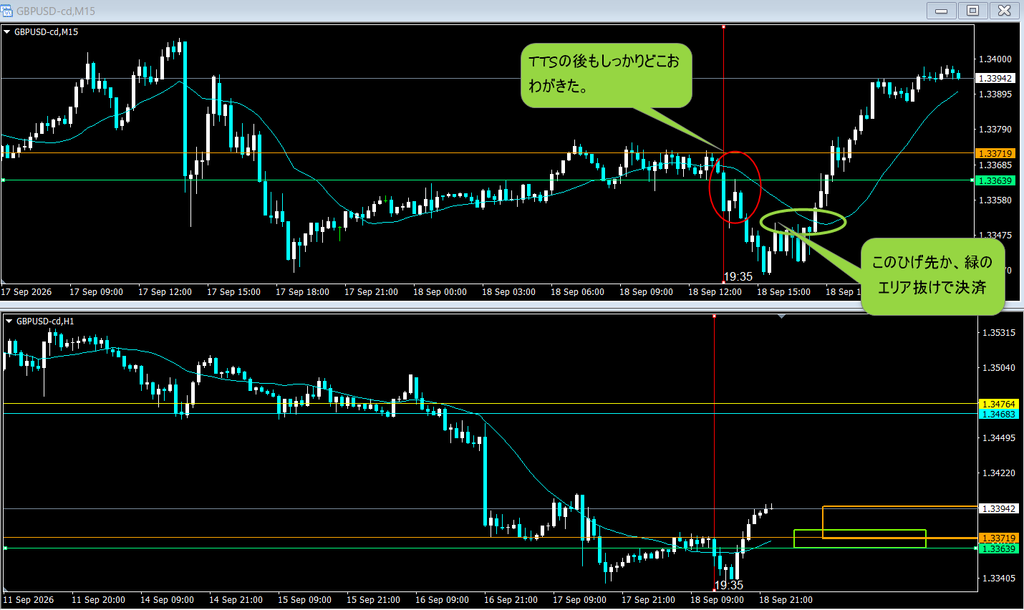The width and height of the screenshot is (1024, 610).
Task: Click the yellow 1.34764 price label on H1
Action: pos(999,404)
